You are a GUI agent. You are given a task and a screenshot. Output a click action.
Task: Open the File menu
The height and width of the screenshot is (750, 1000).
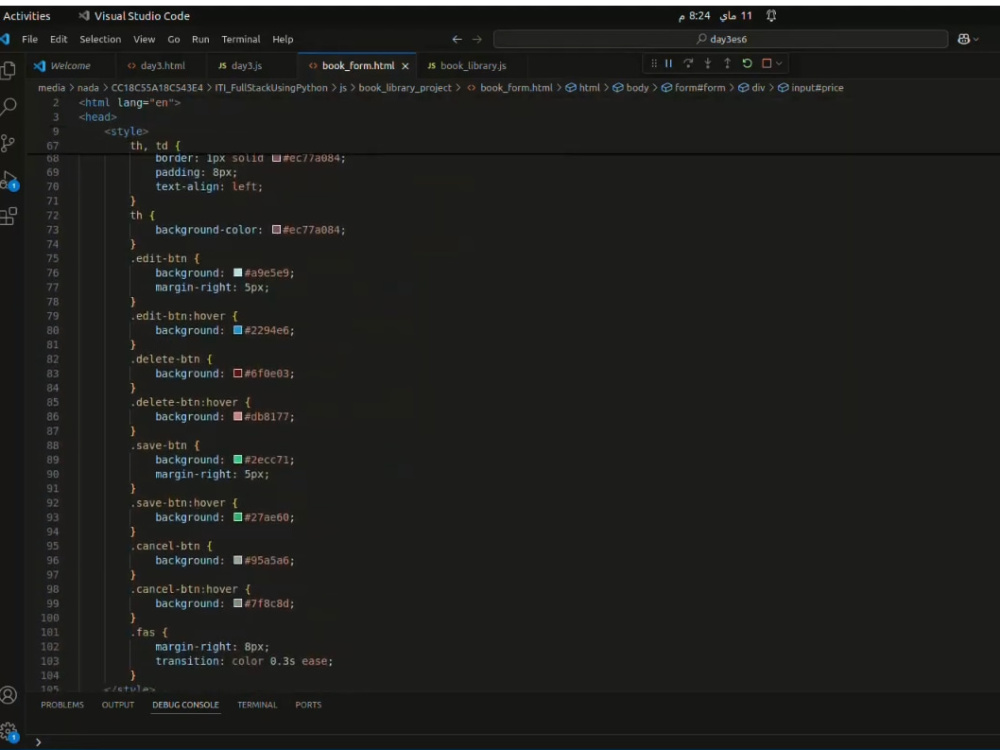(29, 39)
